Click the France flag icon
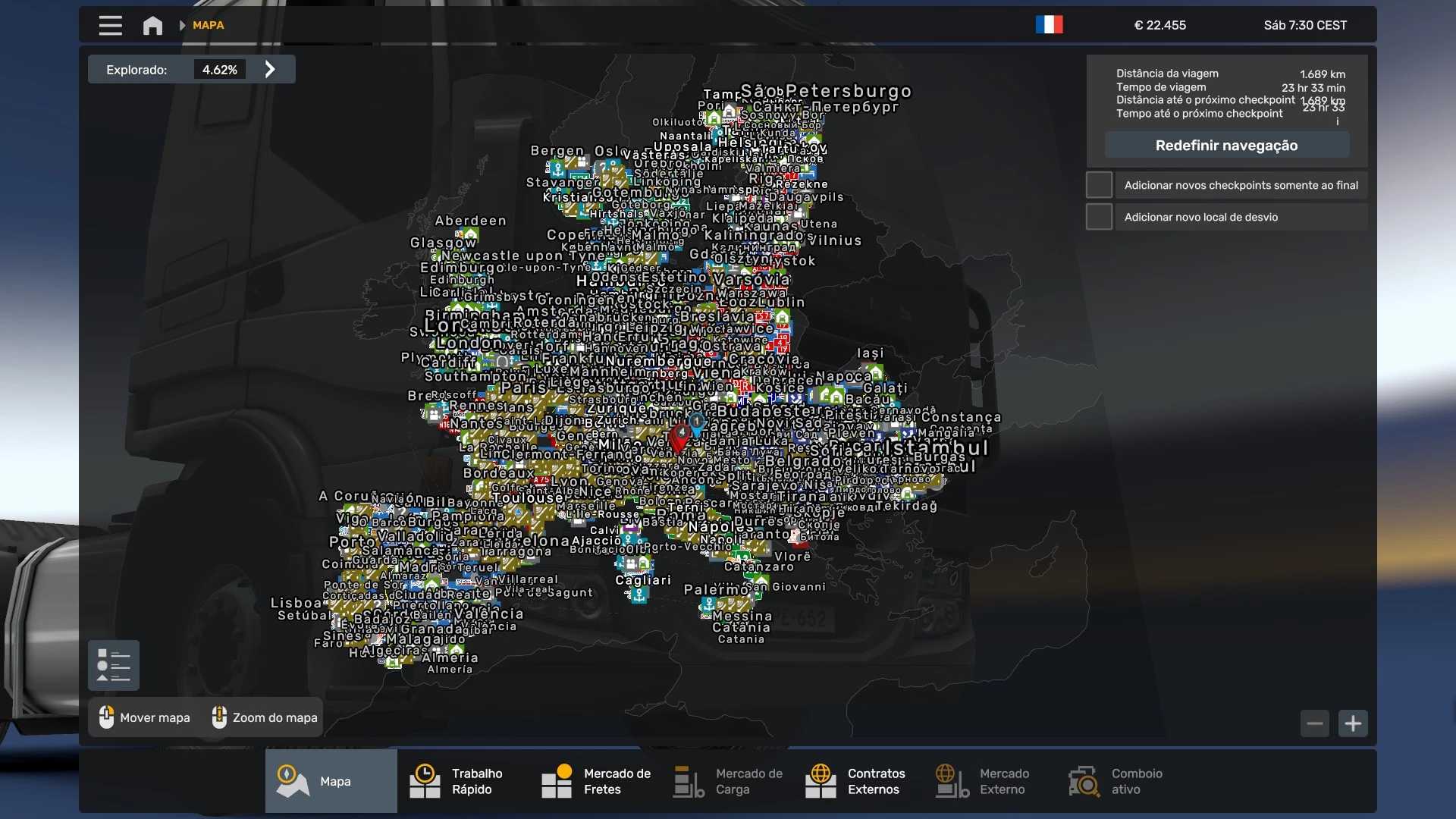This screenshot has height=819, width=1456. coord(1049,25)
